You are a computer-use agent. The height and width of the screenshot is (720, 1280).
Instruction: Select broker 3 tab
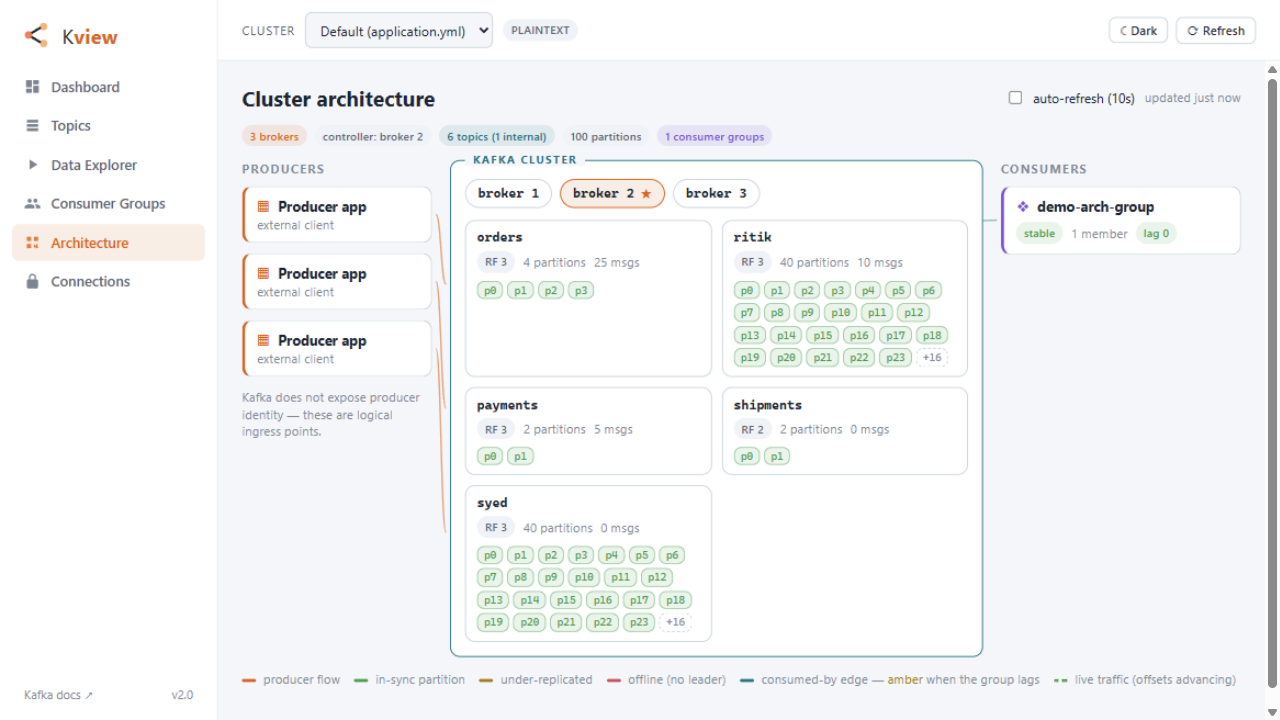click(716, 194)
